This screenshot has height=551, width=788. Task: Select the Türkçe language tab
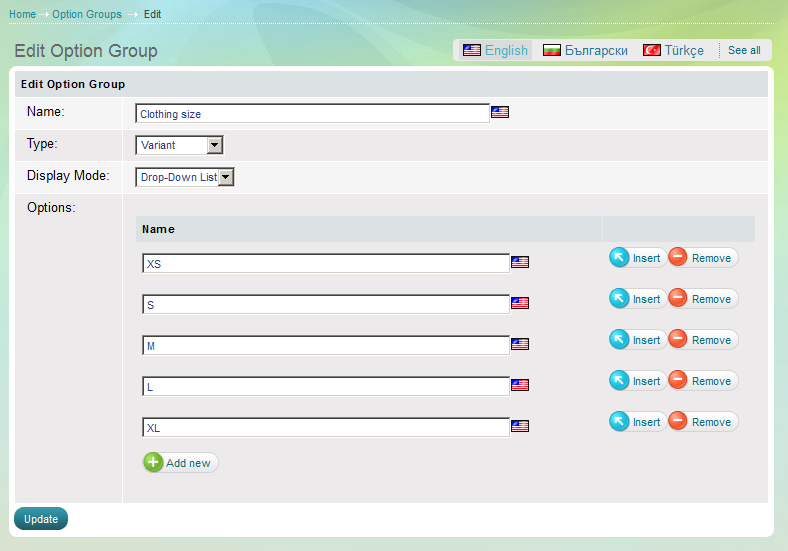point(673,50)
